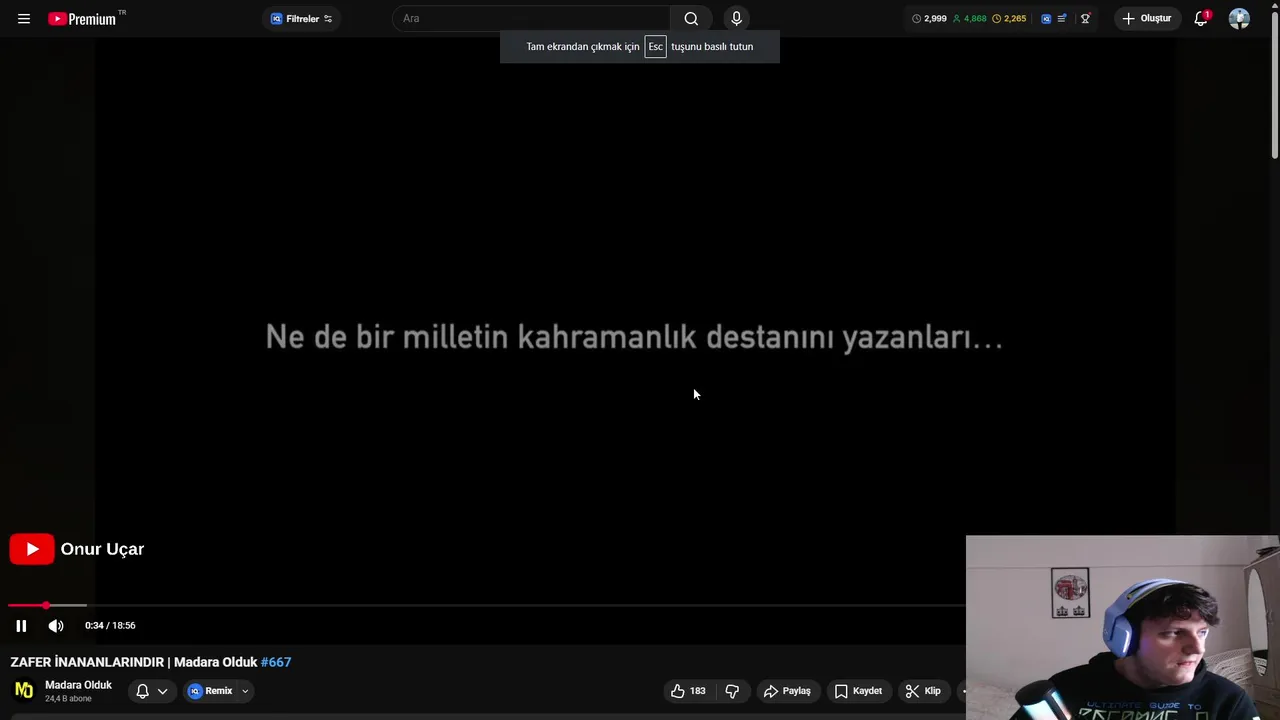The height and width of the screenshot is (720, 1280).
Task: Open the #667 hashtag link
Action: 276,662
